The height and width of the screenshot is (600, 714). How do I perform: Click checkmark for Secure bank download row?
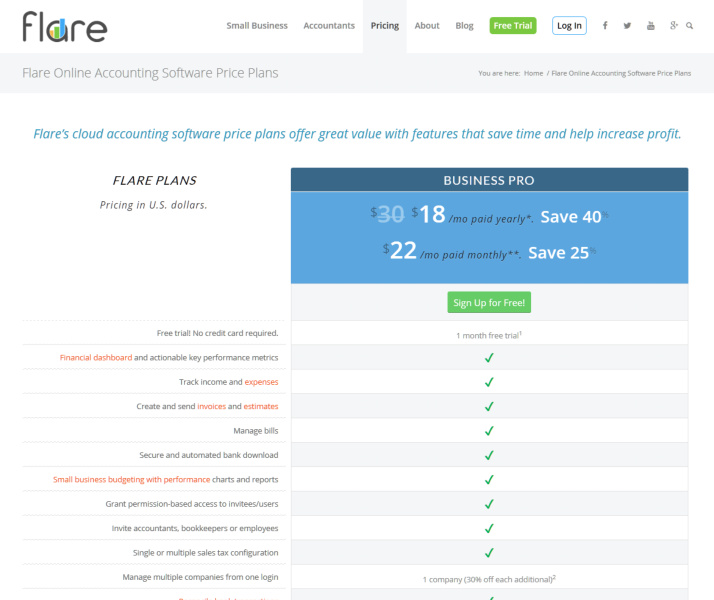(x=489, y=455)
